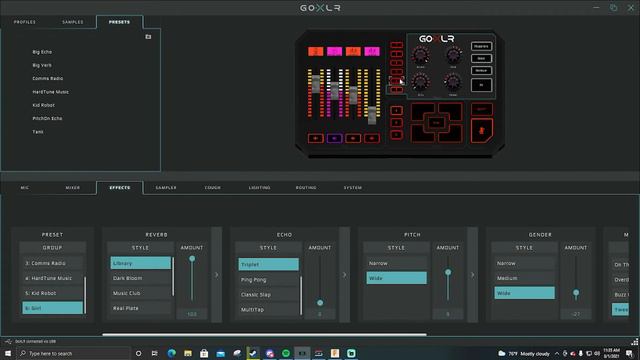Expand the Reverb panel chevron
This screenshot has width=640, height=360.
coord(217,275)
